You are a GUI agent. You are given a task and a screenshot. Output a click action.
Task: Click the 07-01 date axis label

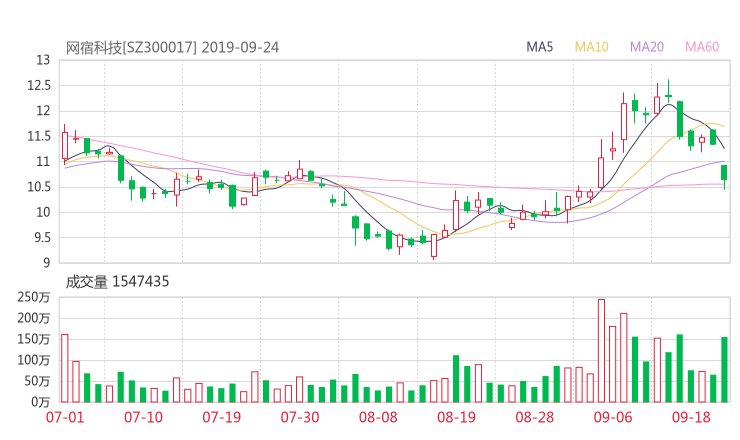click(x=65, y=417)
